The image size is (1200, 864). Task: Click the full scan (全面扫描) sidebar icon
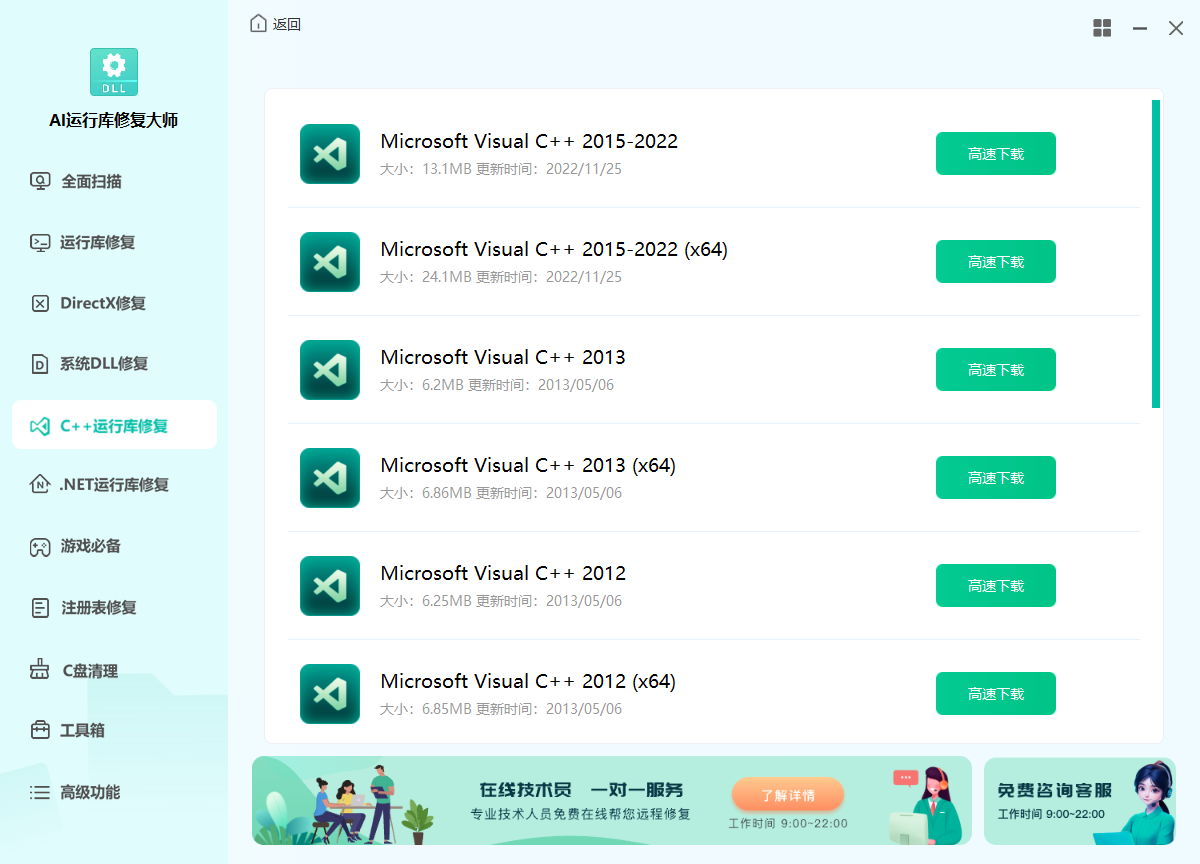click(x=40, y=181)
